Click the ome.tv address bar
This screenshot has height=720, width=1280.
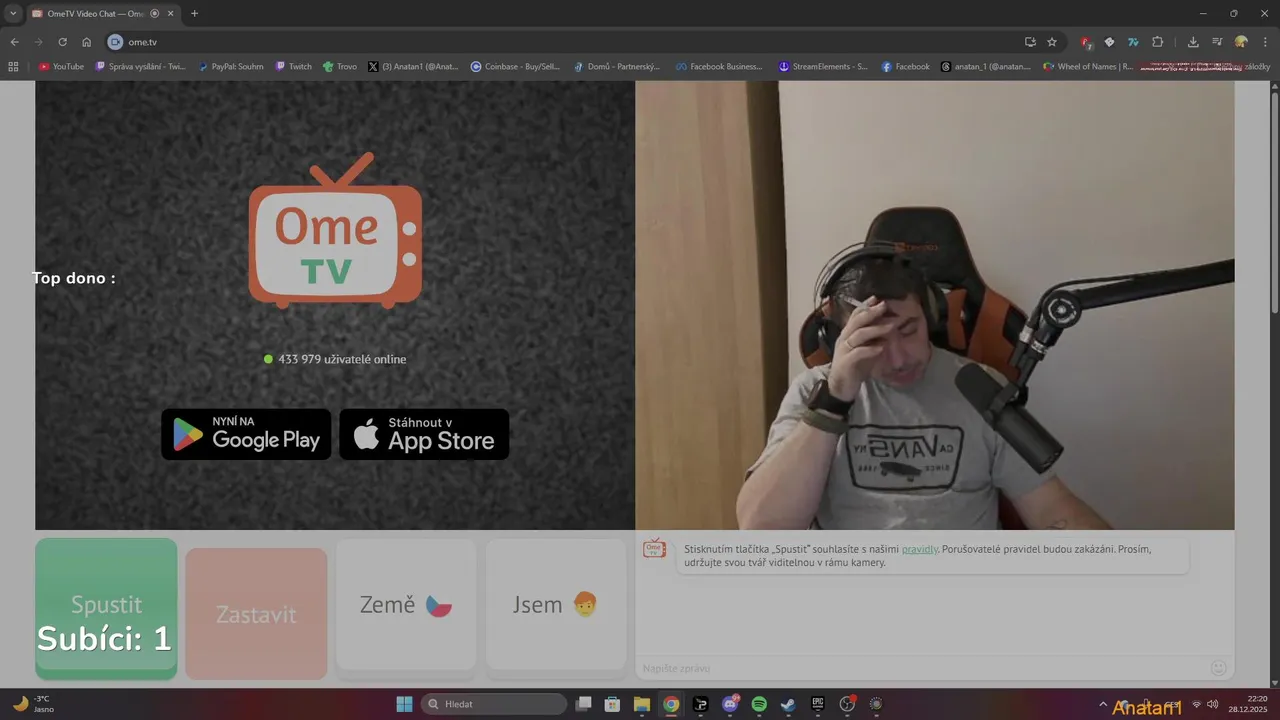click(x=570, y=42)
